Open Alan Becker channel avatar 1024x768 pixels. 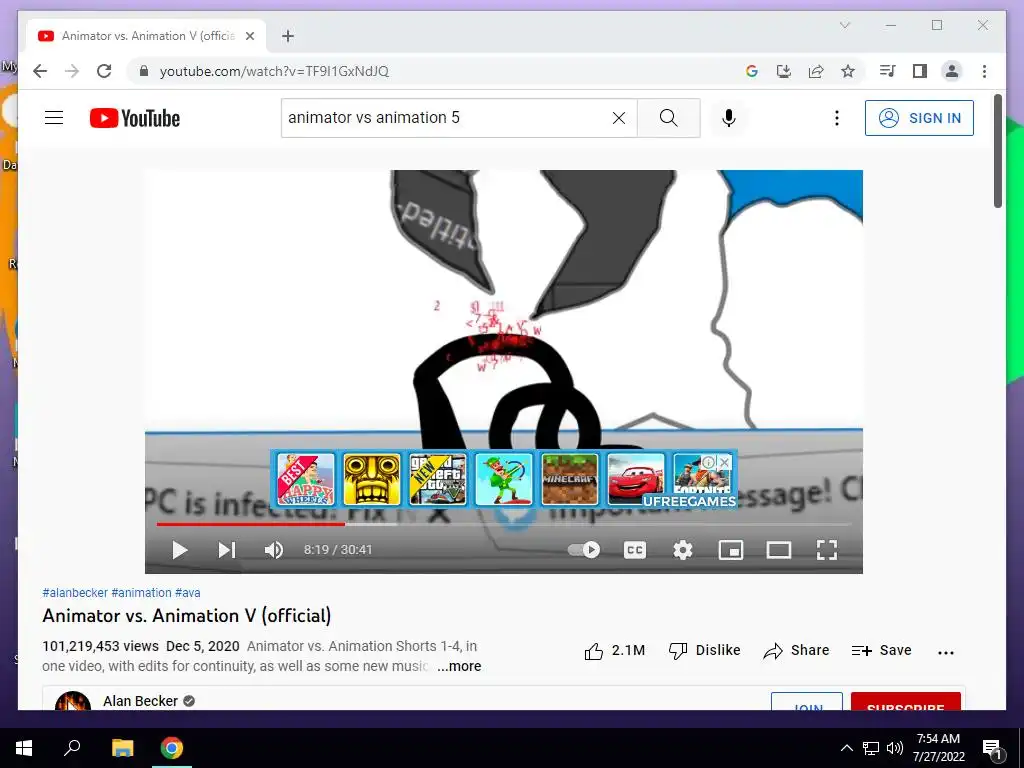tap(73, 701)
